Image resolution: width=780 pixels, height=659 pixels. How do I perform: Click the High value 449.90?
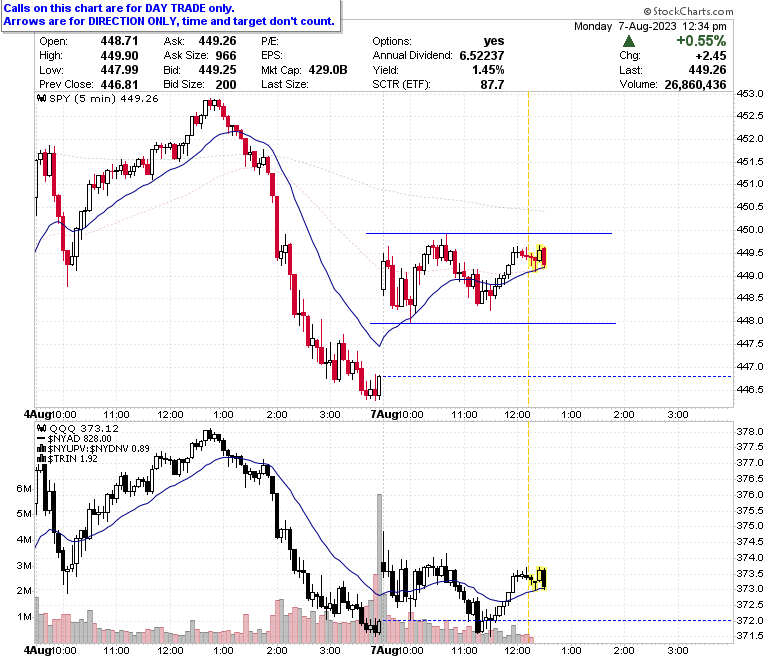pos(119,55)
